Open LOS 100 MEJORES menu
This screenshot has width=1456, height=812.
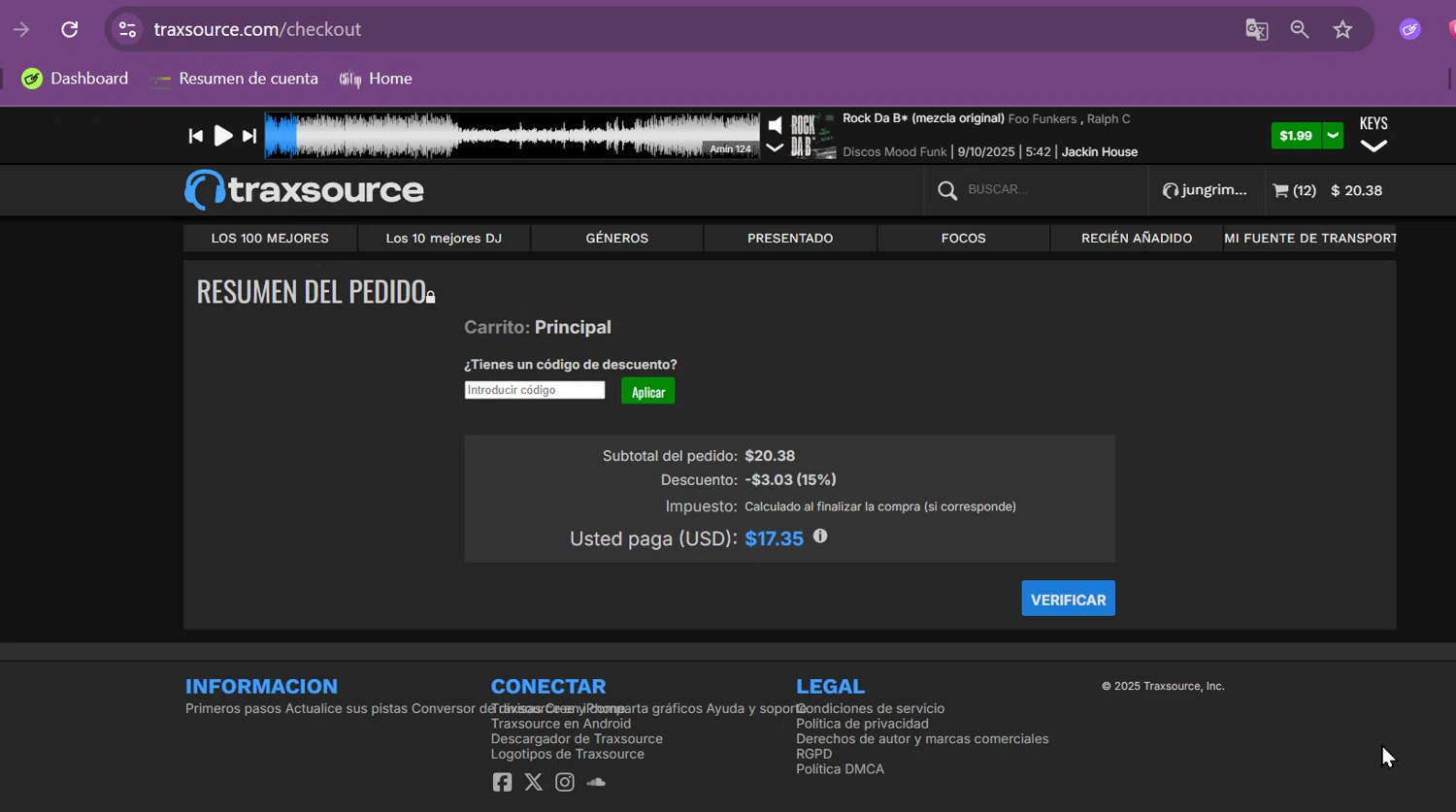click(x=270, y=239)
